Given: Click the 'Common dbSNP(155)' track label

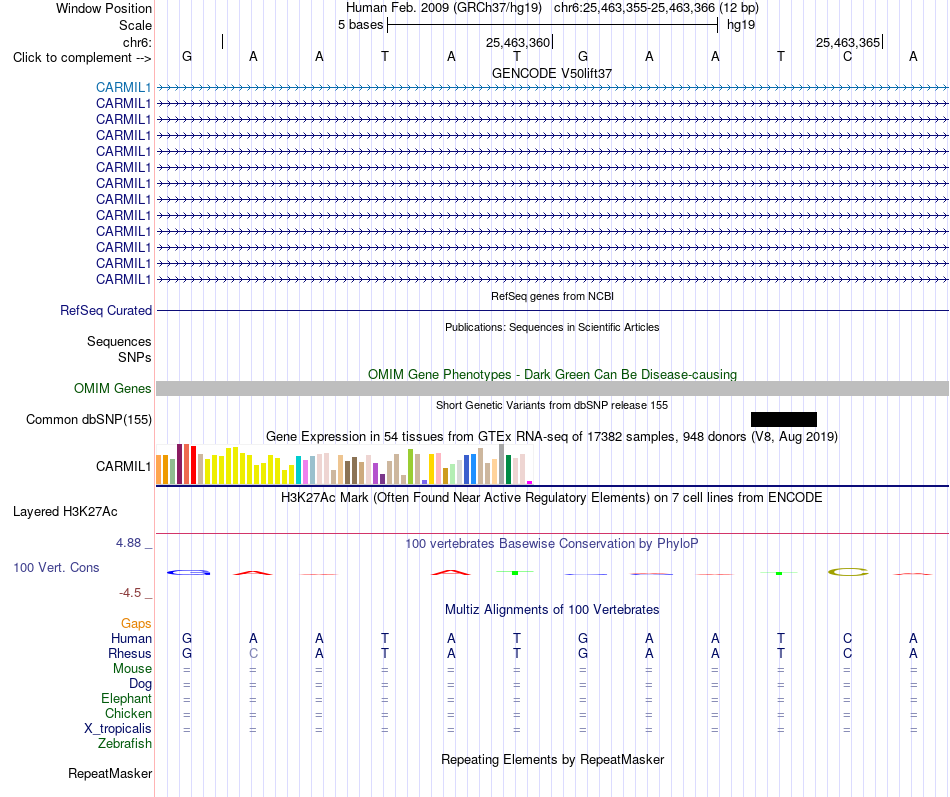Looking at the screenshot, I should click(89, 419).
